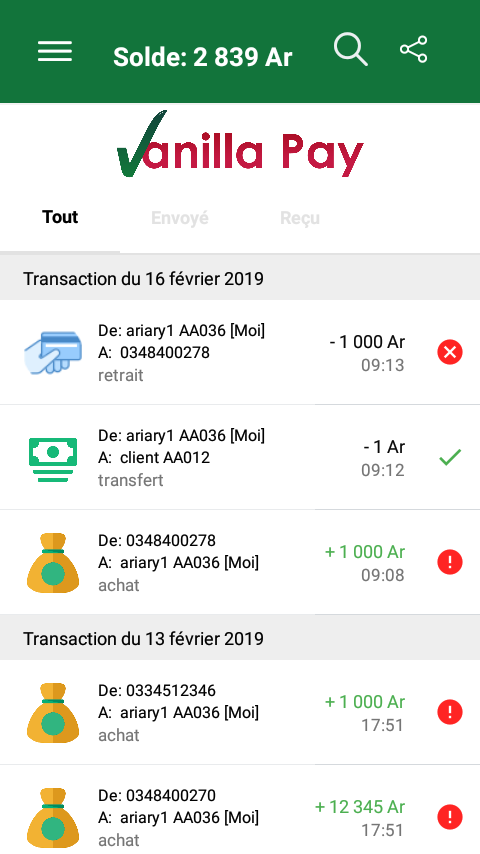Tap money bag icon for 0334512346 achat
The height and width of the screenshot is (854, 480).
[53, 713]
